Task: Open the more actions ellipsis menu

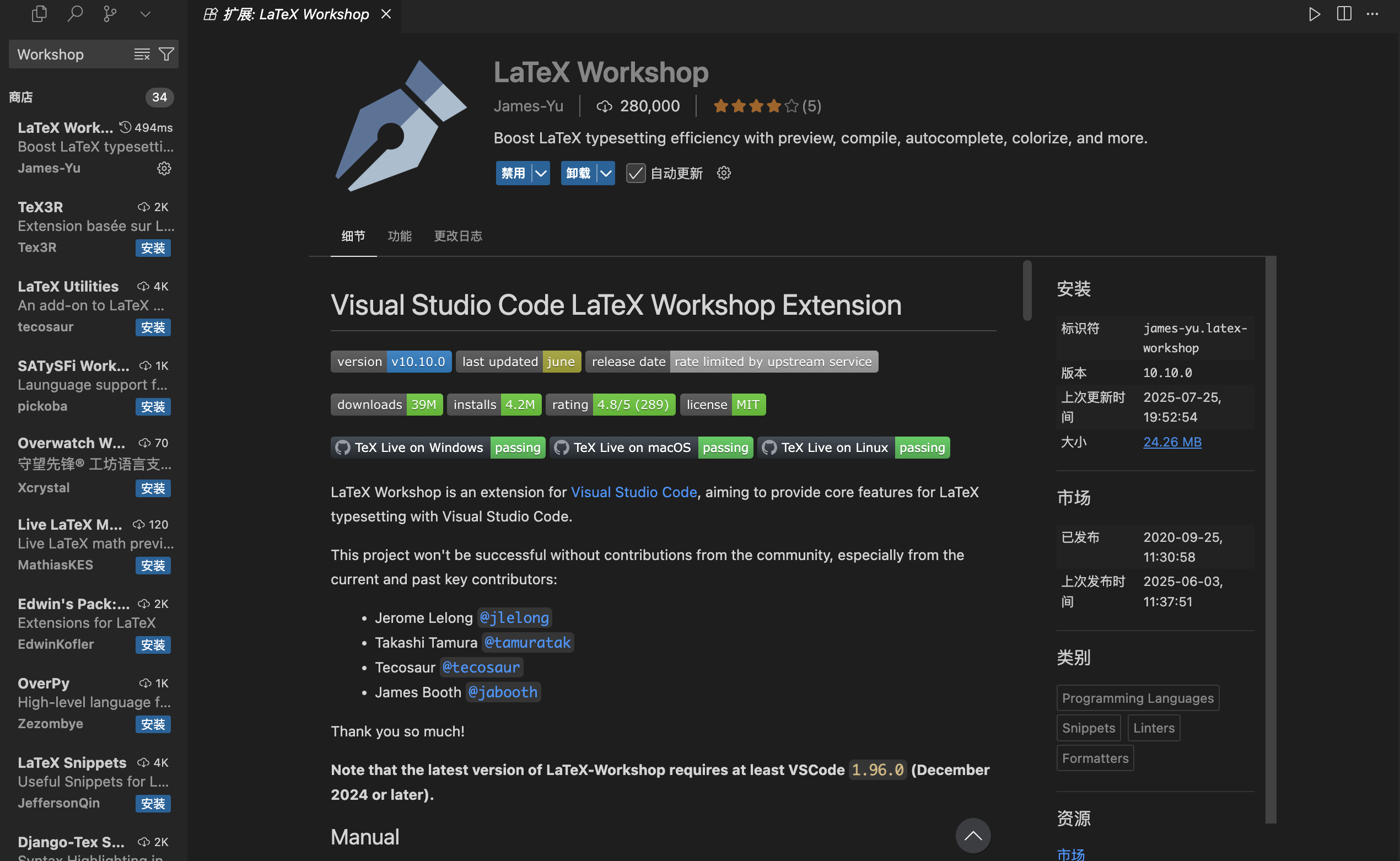Action: coord(1372,14)
